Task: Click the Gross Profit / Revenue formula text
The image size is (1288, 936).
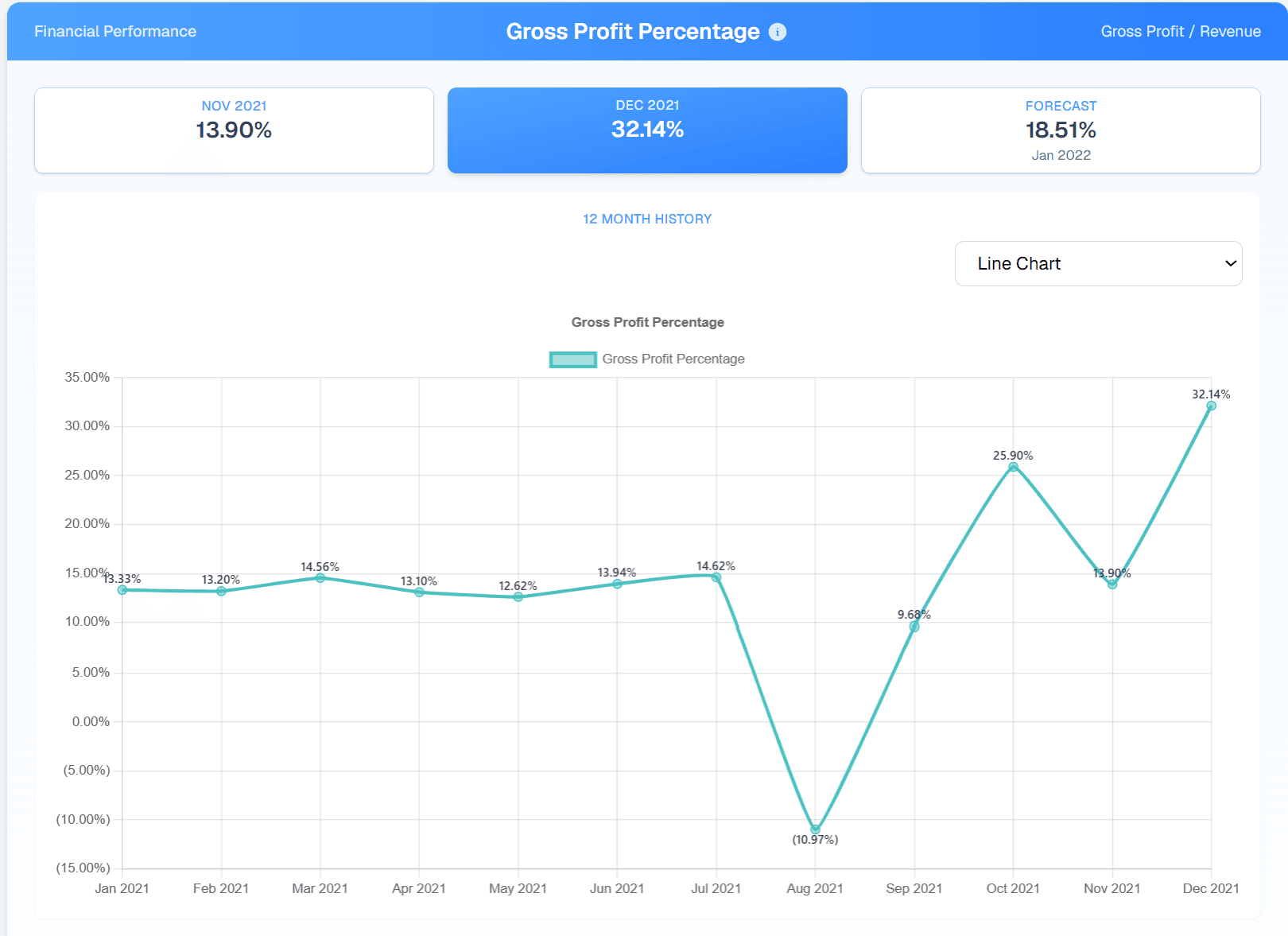Action: coord(1181,32)
